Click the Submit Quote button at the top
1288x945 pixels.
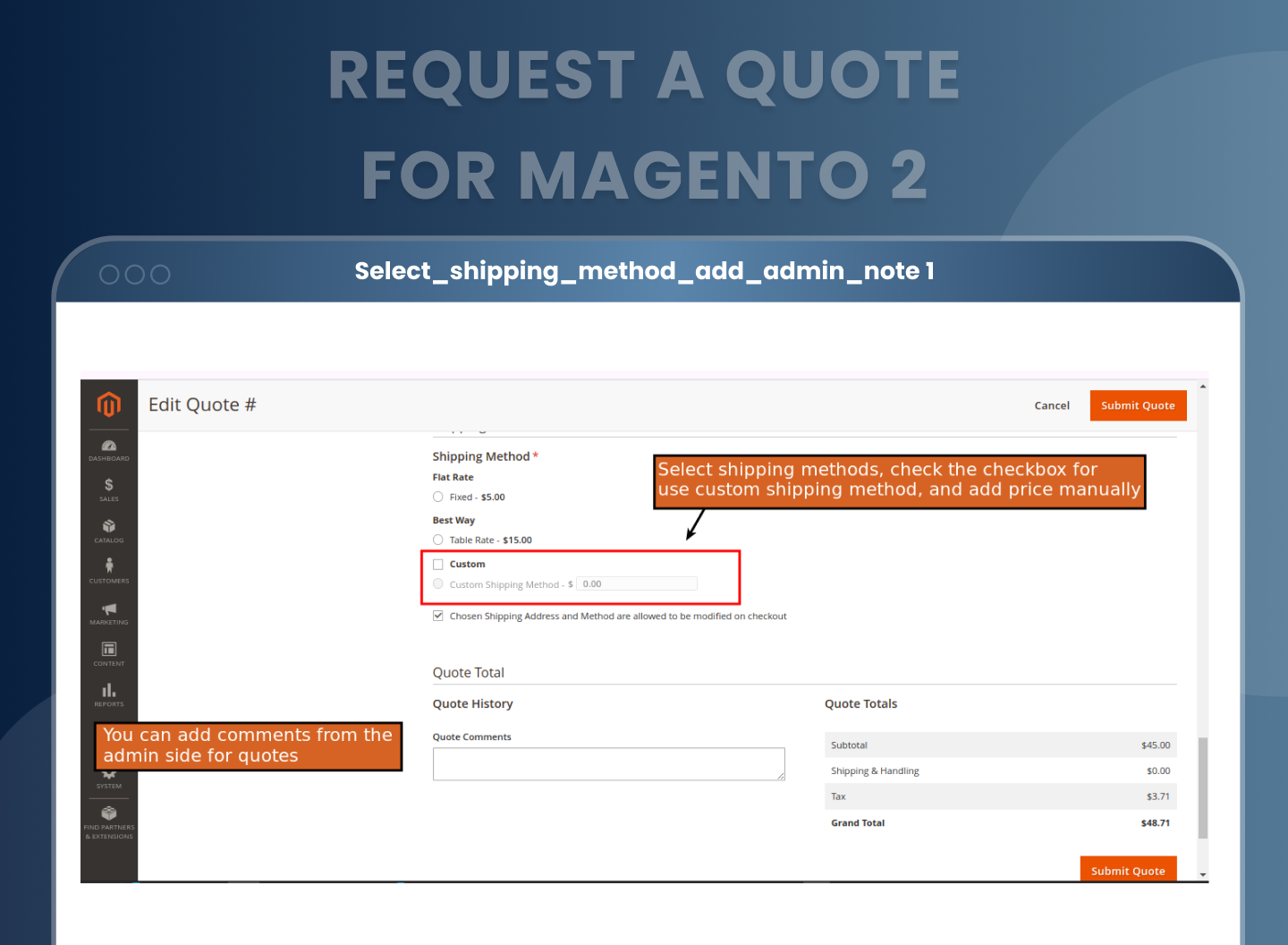(1138, 404)
